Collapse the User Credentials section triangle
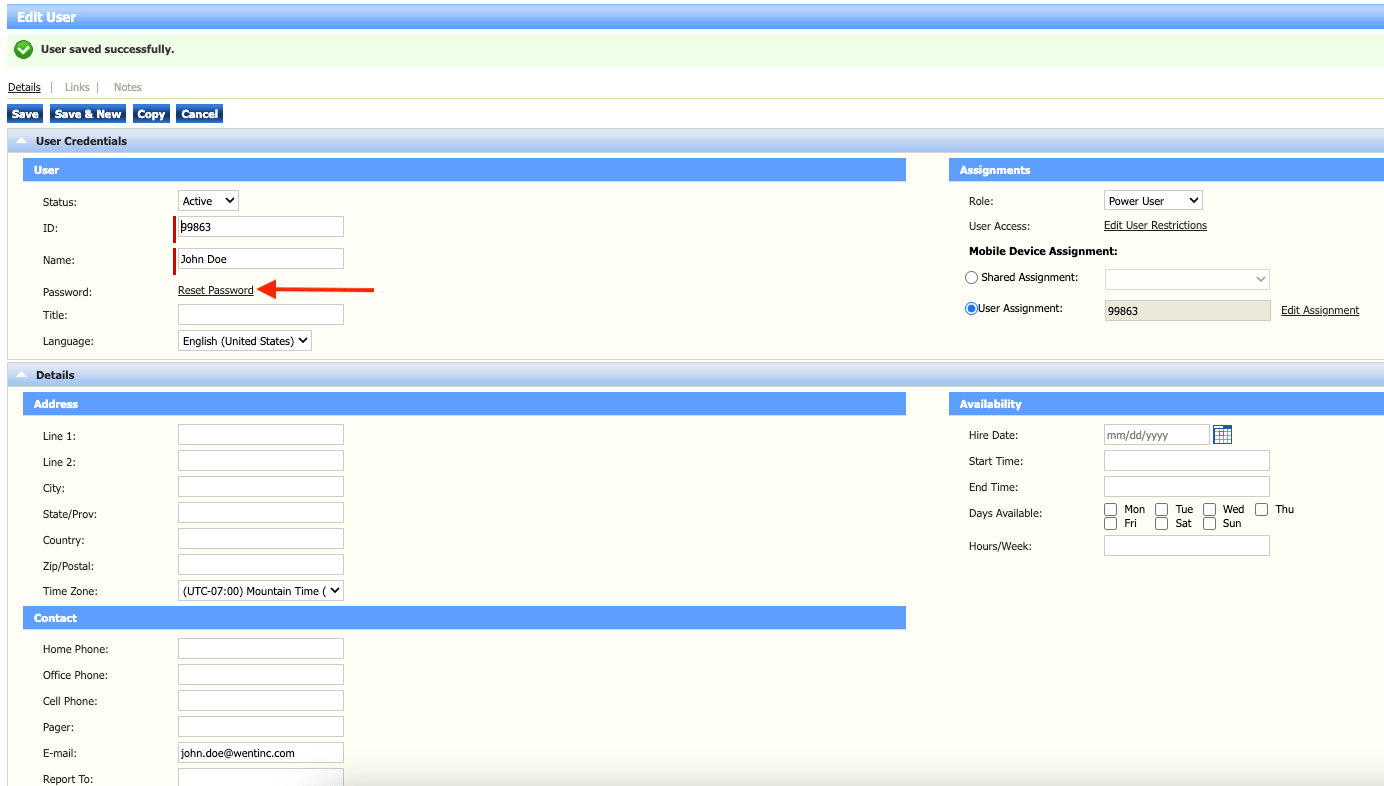 coord(21,142)
